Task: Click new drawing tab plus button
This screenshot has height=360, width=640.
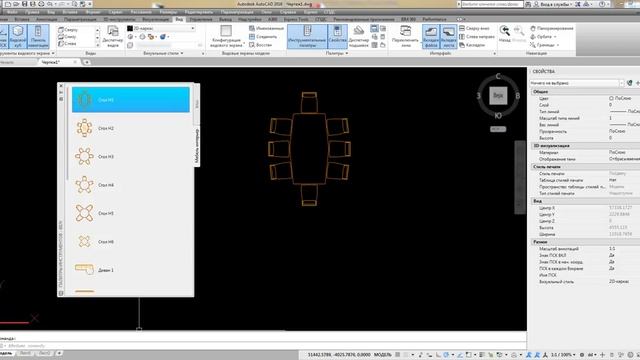Action: pyautogui.click(x=87, y=62)
